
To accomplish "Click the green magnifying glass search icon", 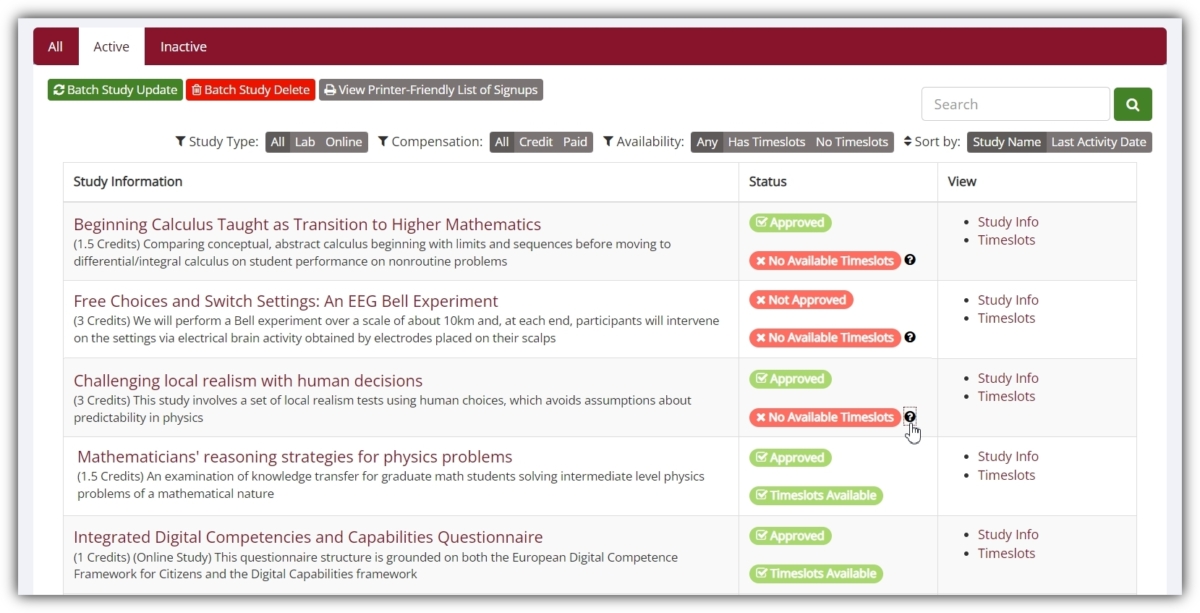I will pos(1132,103).
